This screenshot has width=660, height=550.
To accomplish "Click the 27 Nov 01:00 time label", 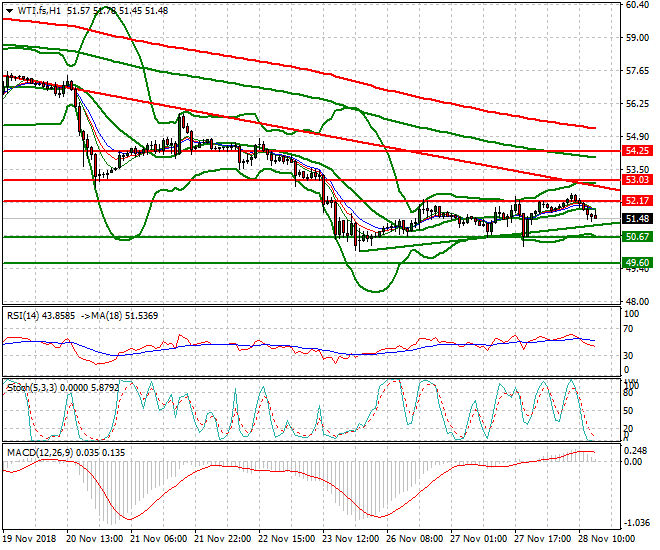I will [x=479, y=539].
